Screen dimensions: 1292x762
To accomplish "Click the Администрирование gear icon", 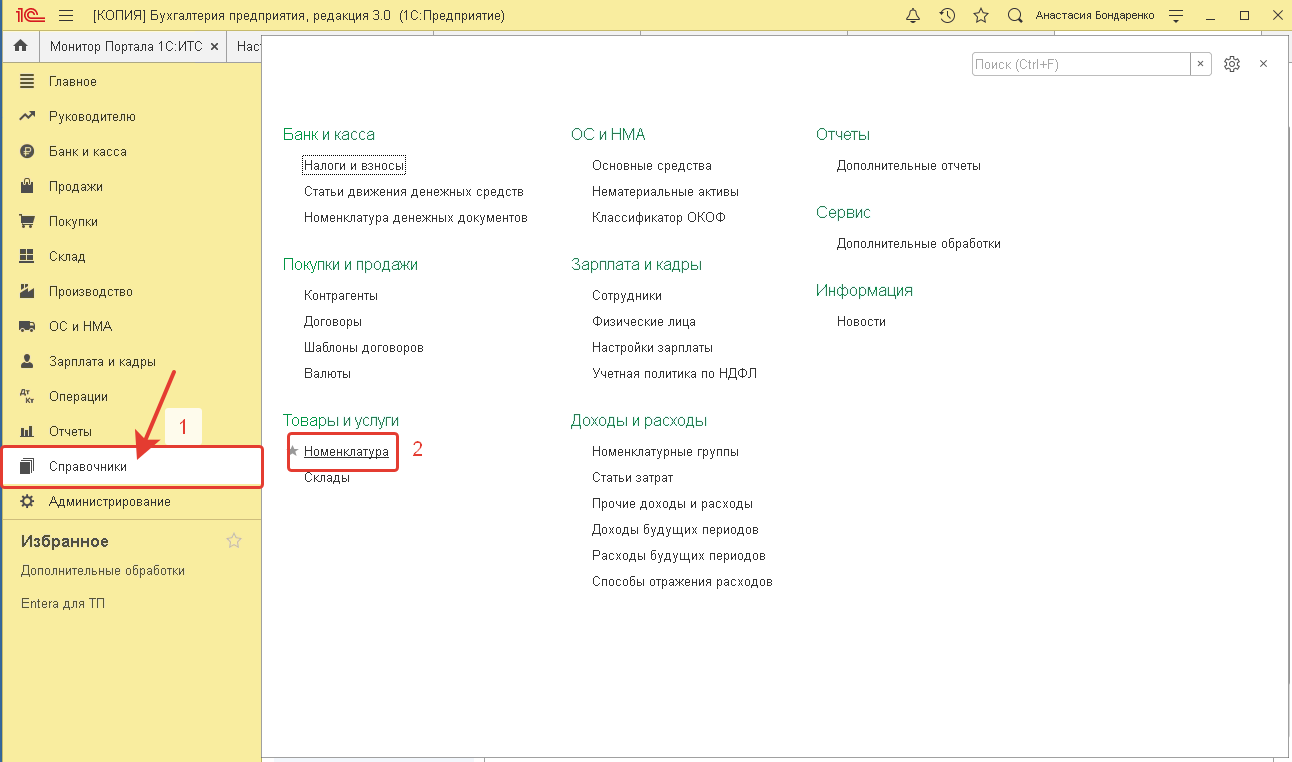I will pos(28,501).
